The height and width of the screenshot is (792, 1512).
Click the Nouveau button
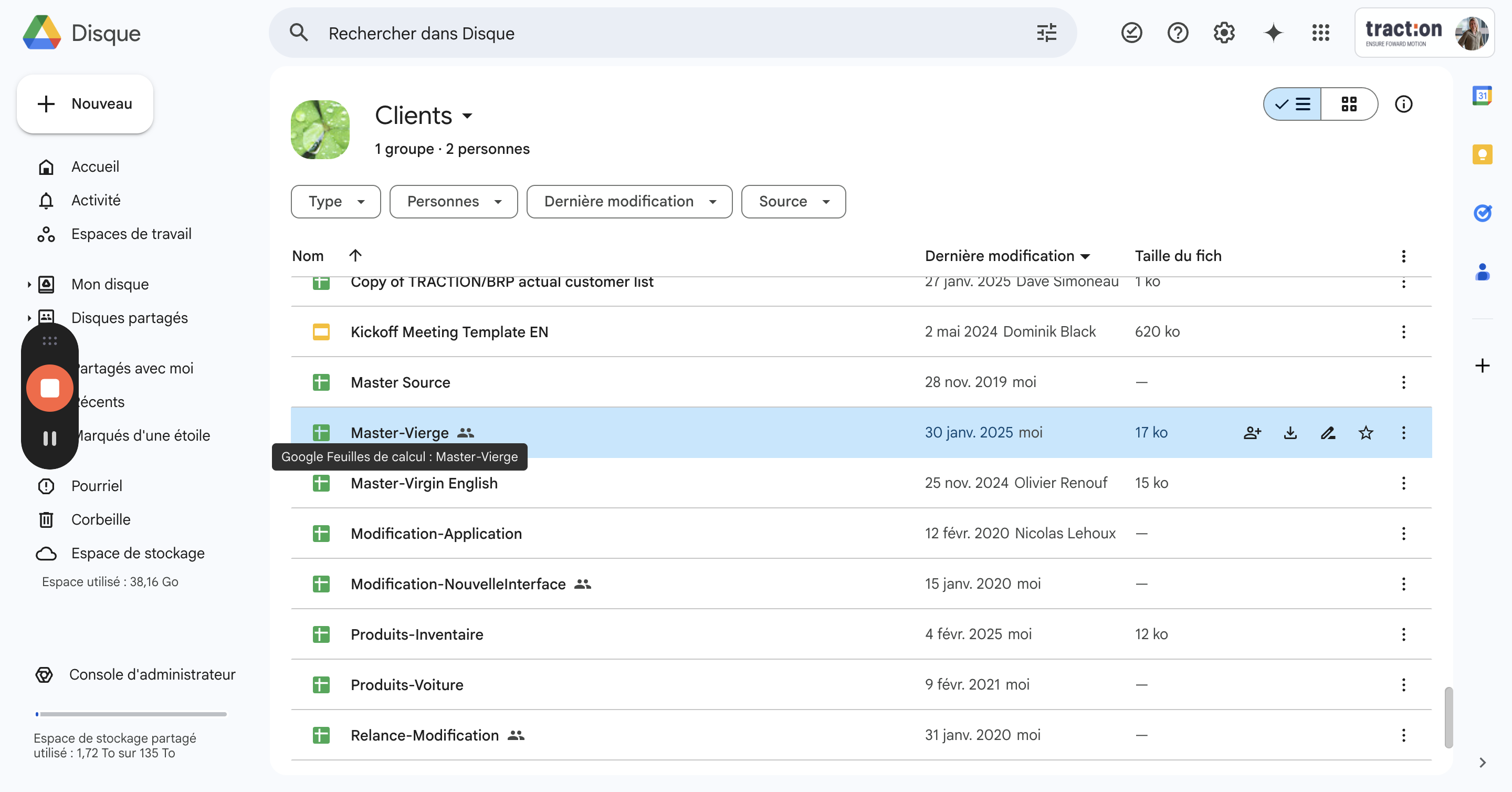tap(85, 104)
